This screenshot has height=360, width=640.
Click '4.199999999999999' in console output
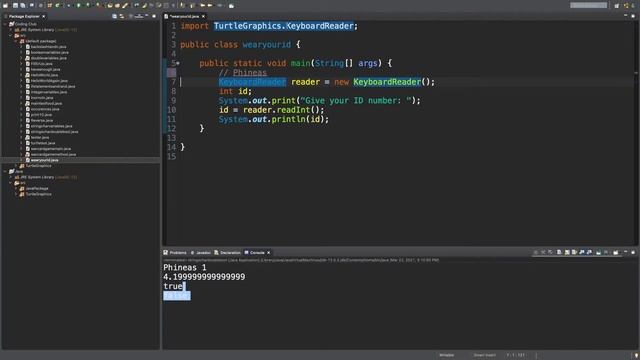[x=204, y=277]
